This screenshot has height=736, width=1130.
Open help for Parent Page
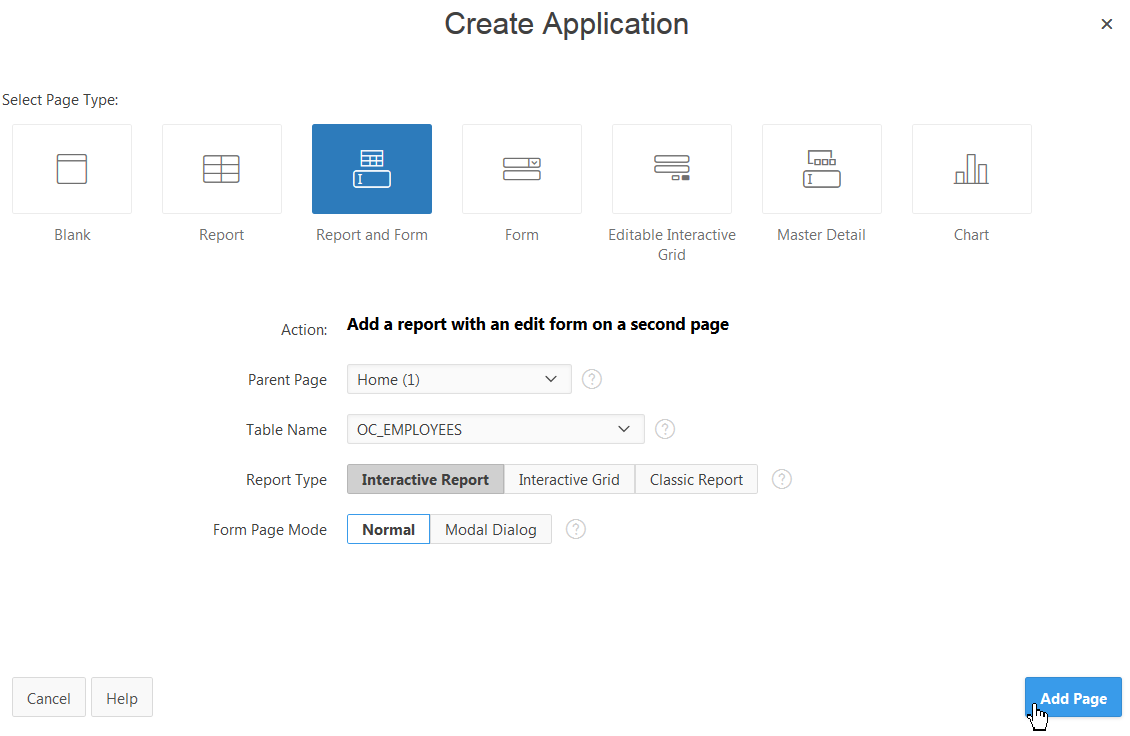[x=592, y=379]
